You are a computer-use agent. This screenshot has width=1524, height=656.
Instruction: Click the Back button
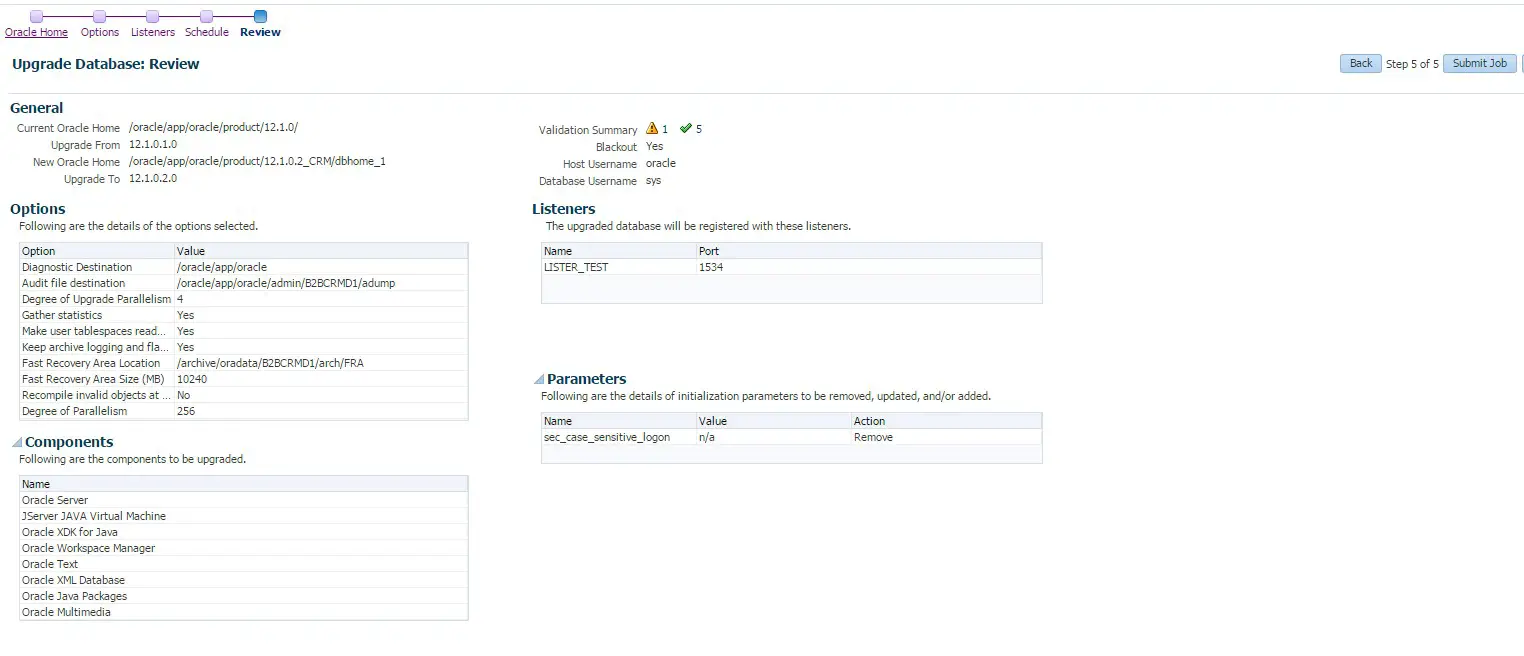pyautogui.click(x=1361, y=63)
